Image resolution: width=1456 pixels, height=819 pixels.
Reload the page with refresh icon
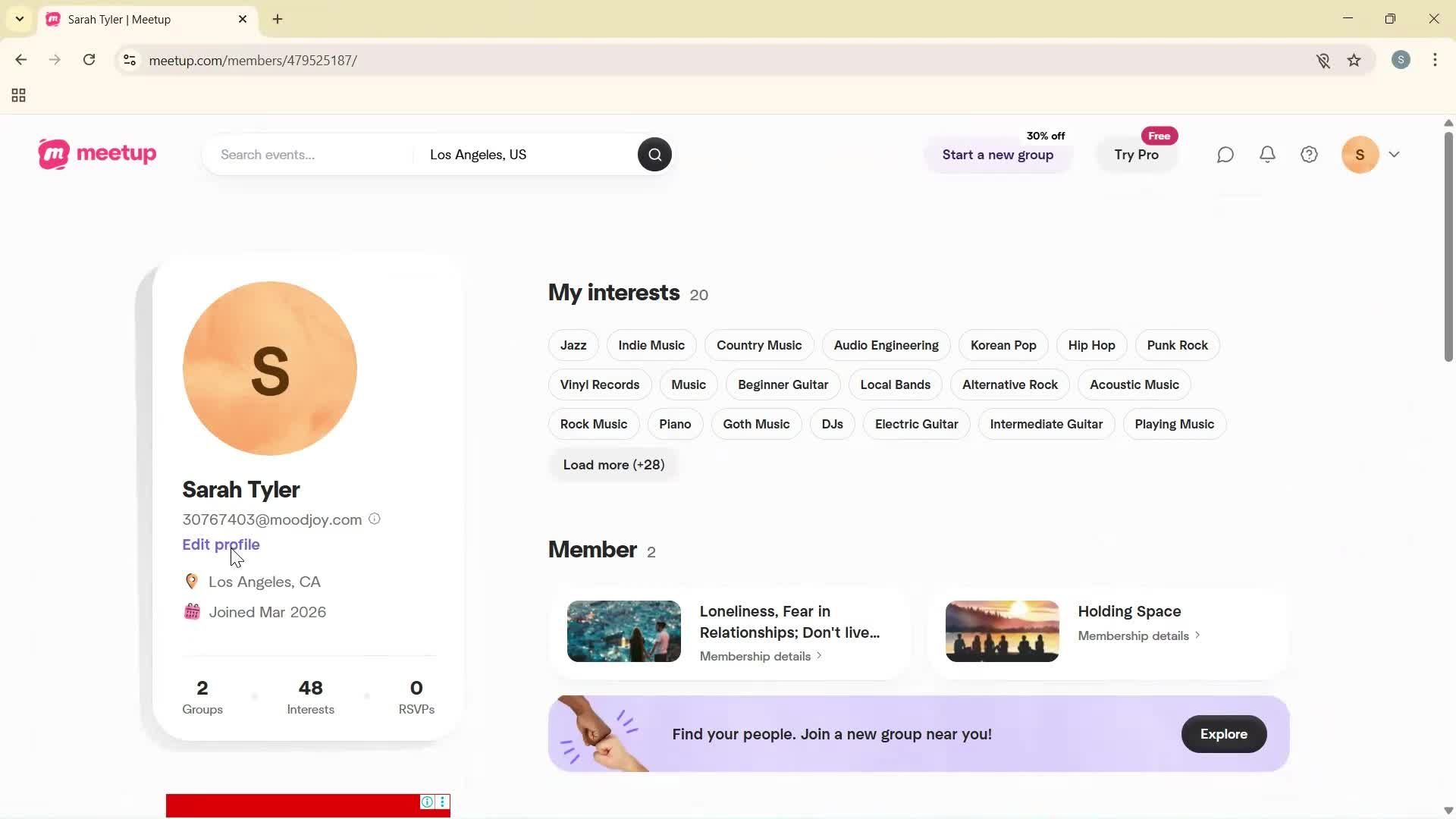pyautogui.click(x=89, y=60)
